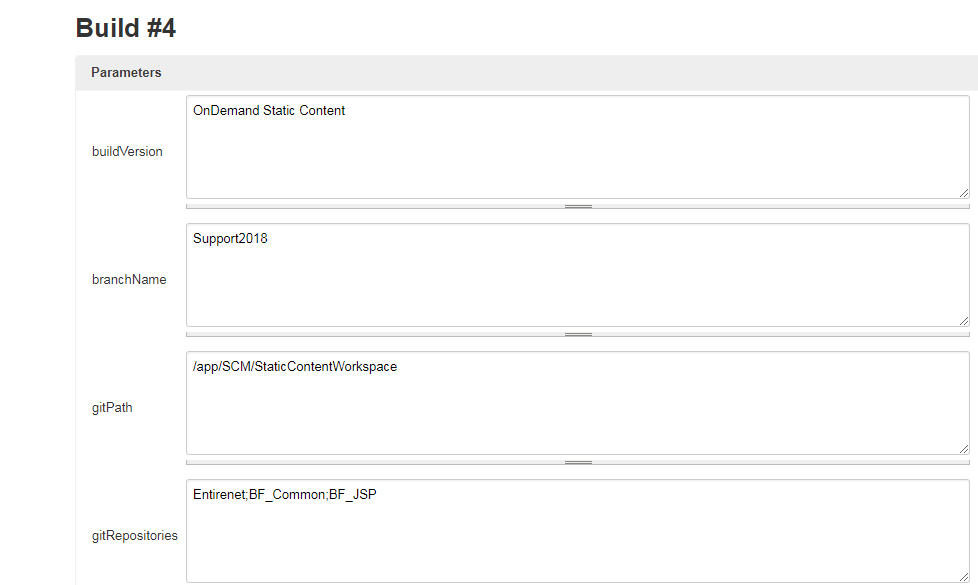
Task: Click on the "OnDemand Static Content" text
Action: 269,111
